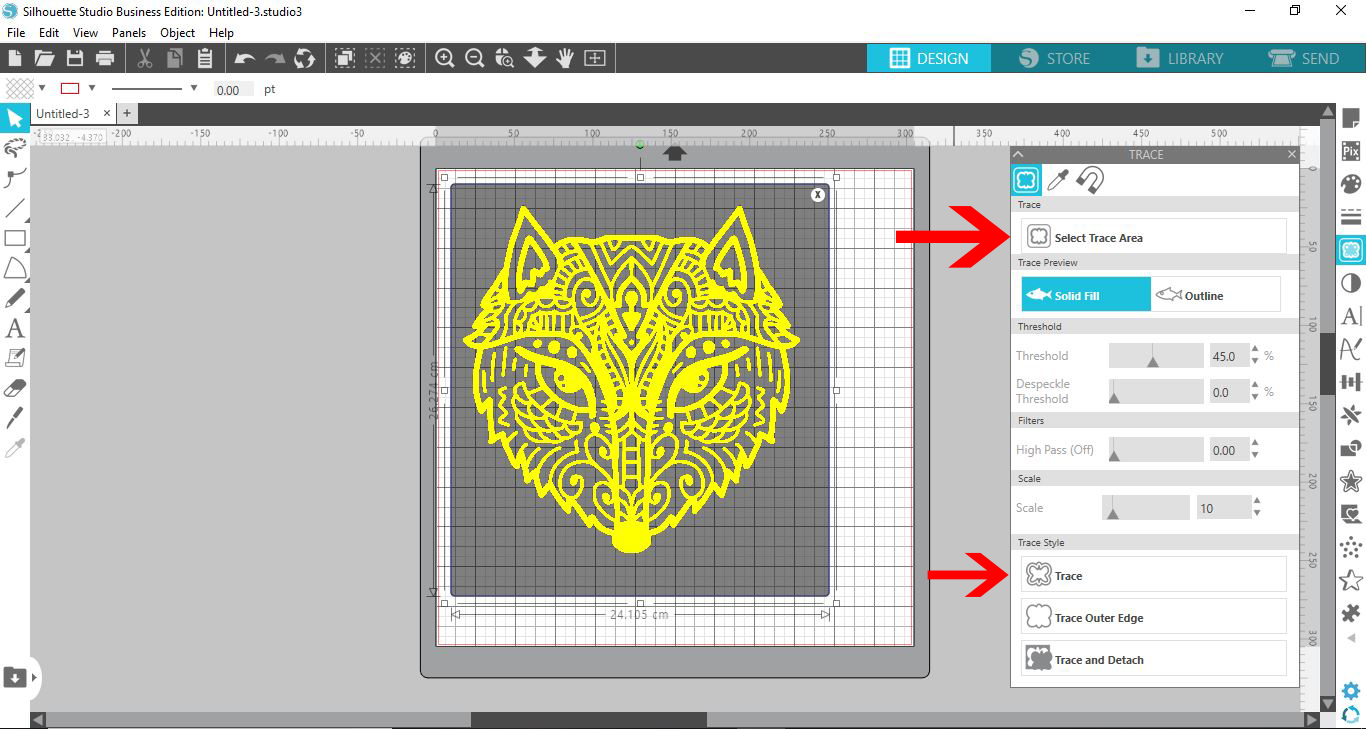Increase the Threshold value with up arrow
1366x729 pixels.
click(x=1256, y=350)
